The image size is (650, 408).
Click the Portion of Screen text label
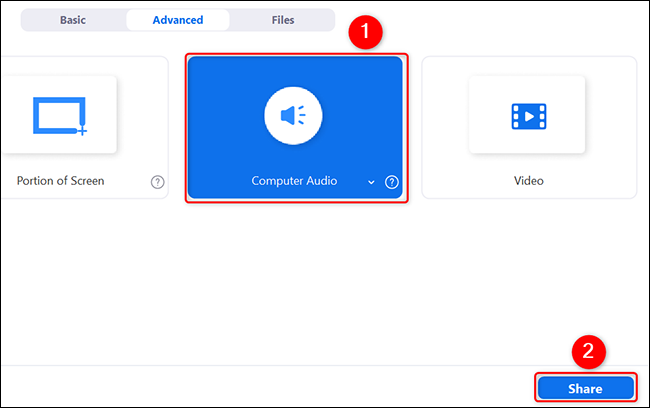pyautogui.click(x=61, y=182)
